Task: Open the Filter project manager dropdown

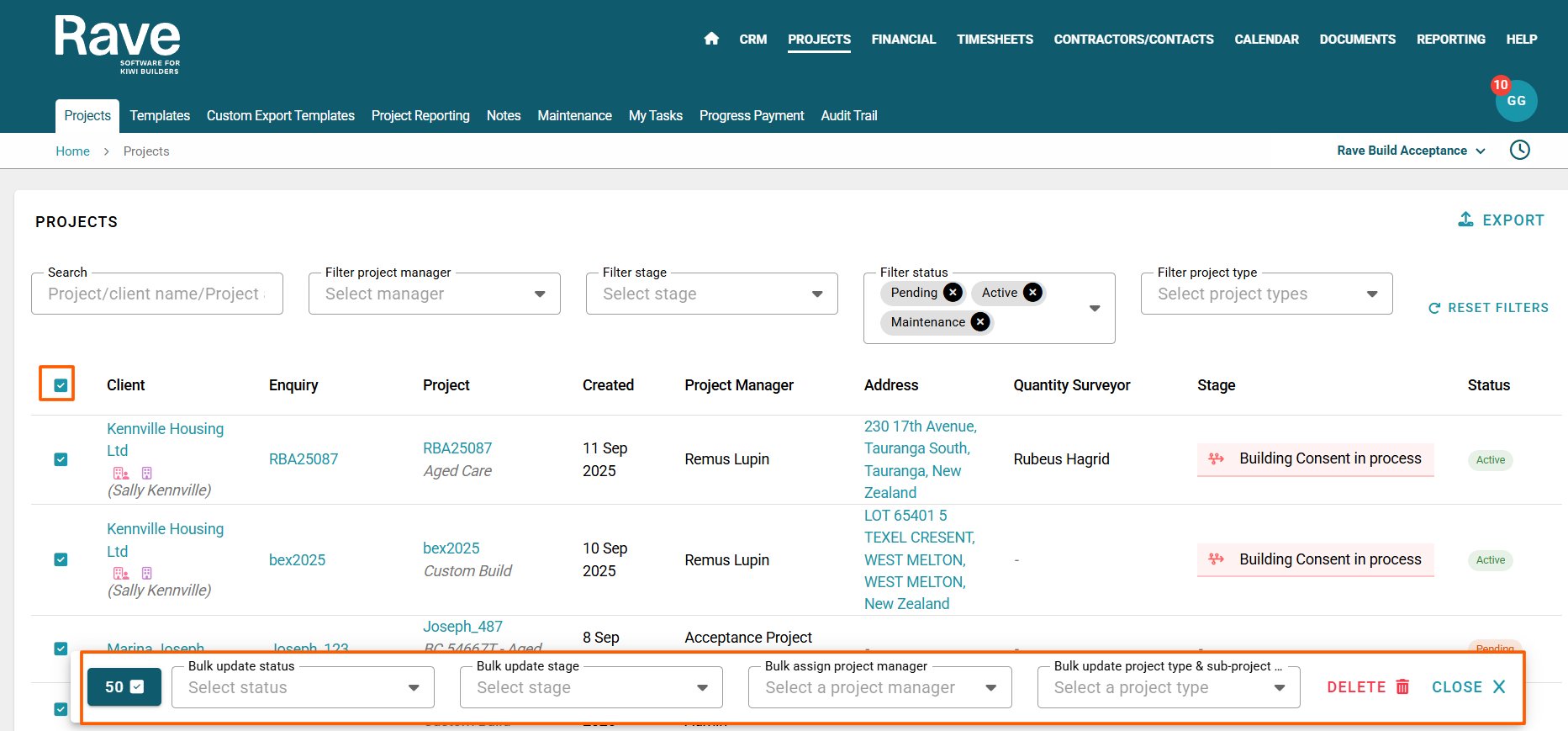Action: tap(434, 294)
